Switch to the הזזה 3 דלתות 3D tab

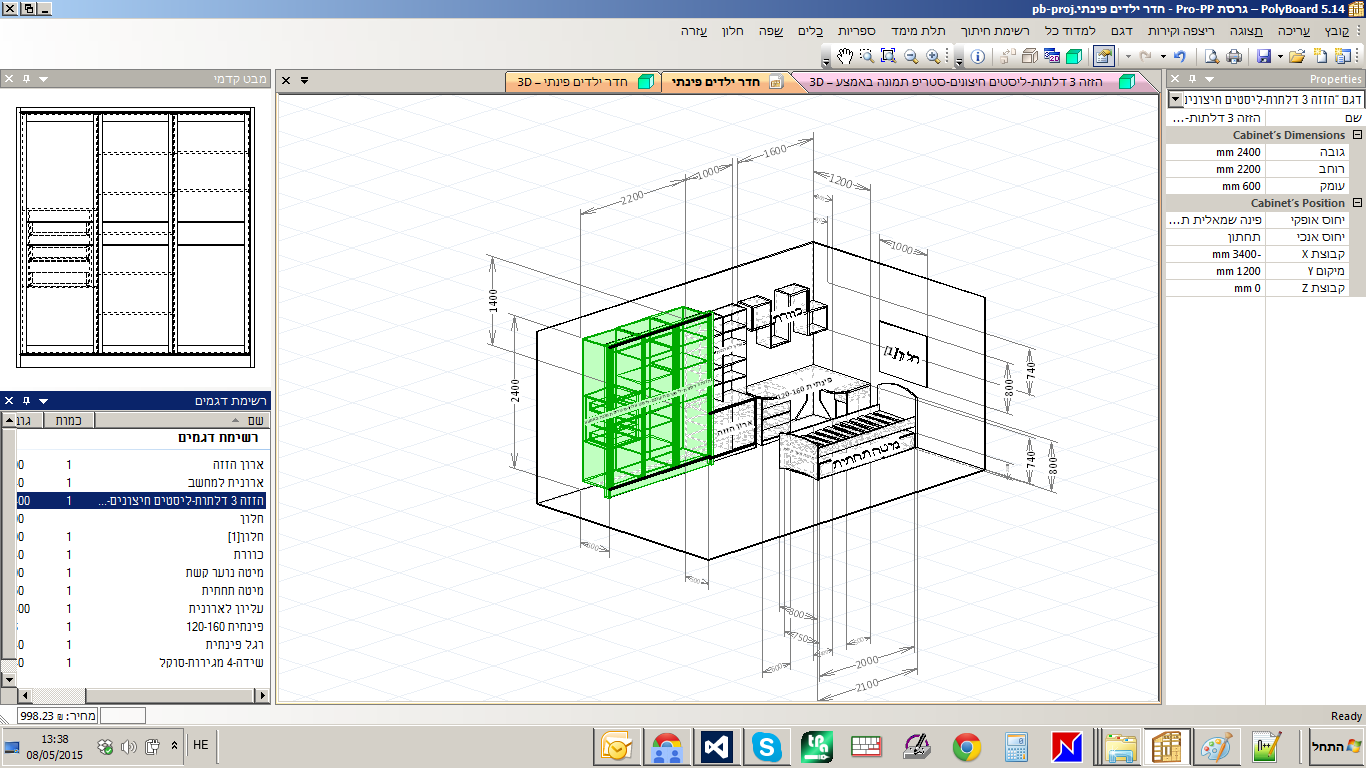point(968,82)
